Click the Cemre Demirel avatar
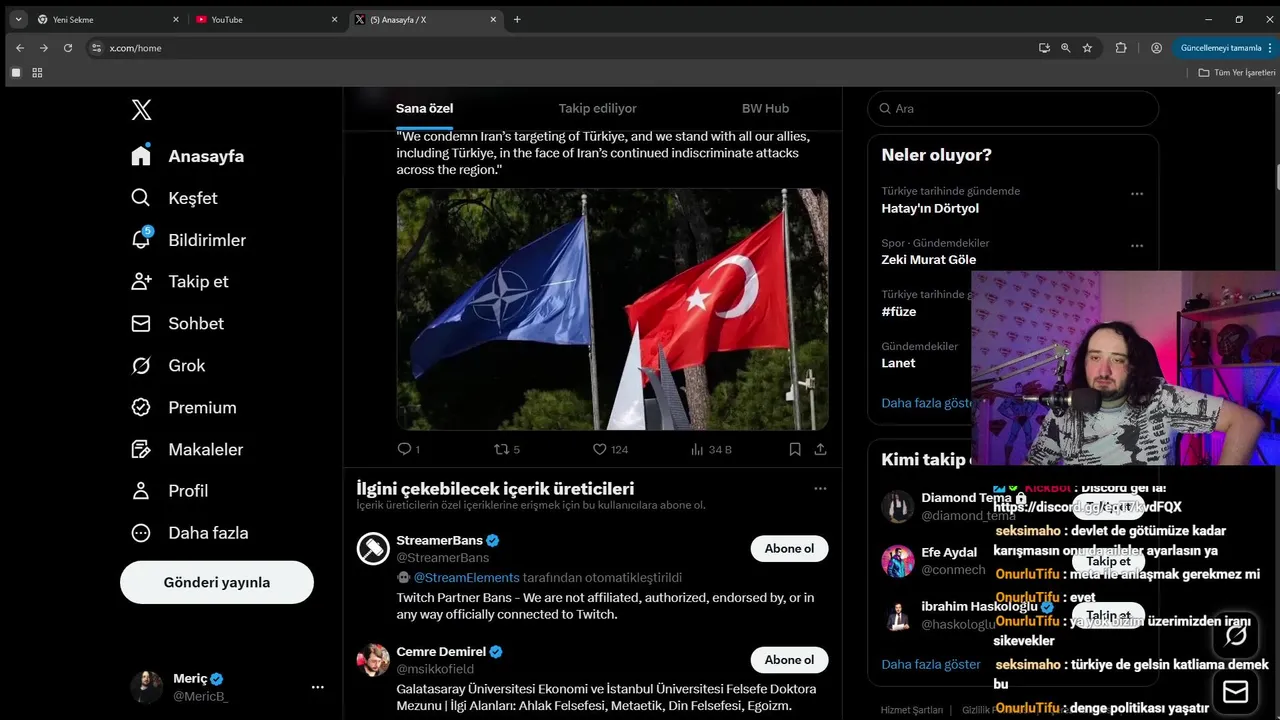 (373, 659)
